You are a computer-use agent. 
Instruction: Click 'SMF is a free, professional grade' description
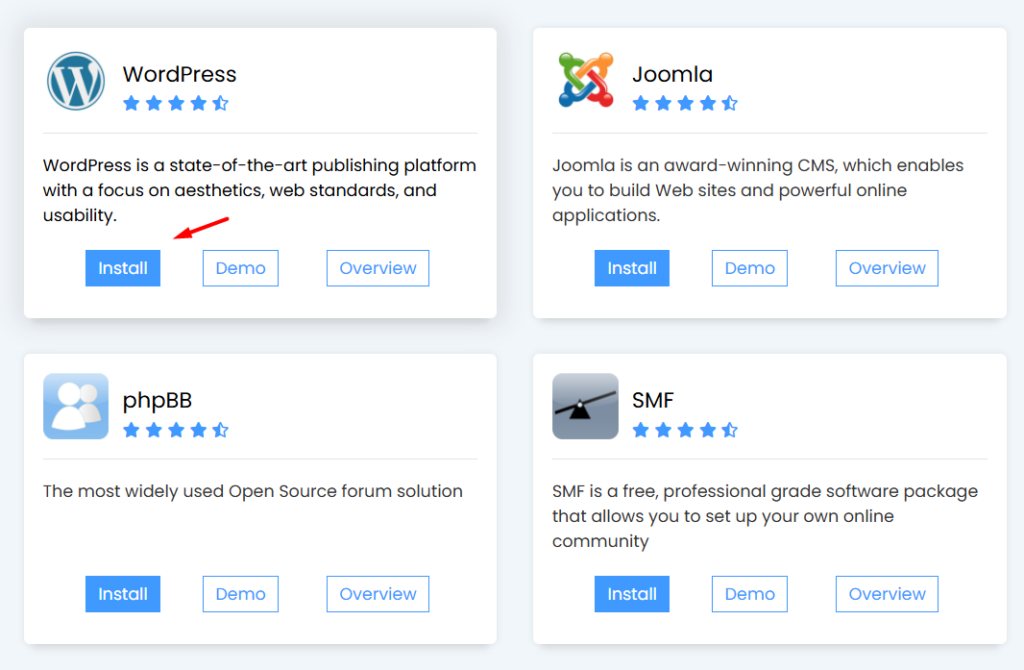pos(765,516)
